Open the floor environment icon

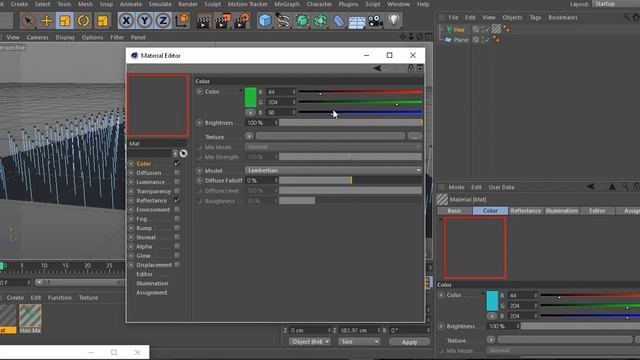click(357, 21)
